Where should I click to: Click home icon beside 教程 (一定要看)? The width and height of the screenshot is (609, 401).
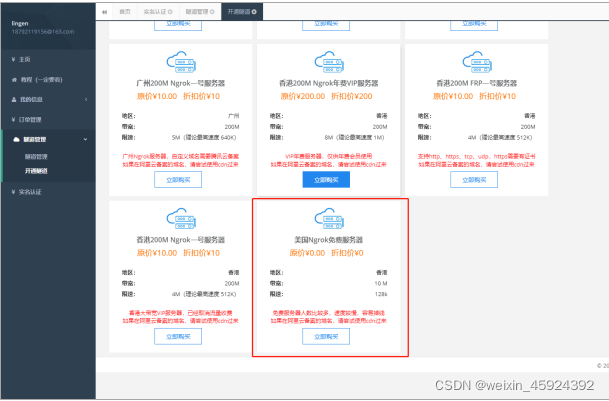(14, 80)
